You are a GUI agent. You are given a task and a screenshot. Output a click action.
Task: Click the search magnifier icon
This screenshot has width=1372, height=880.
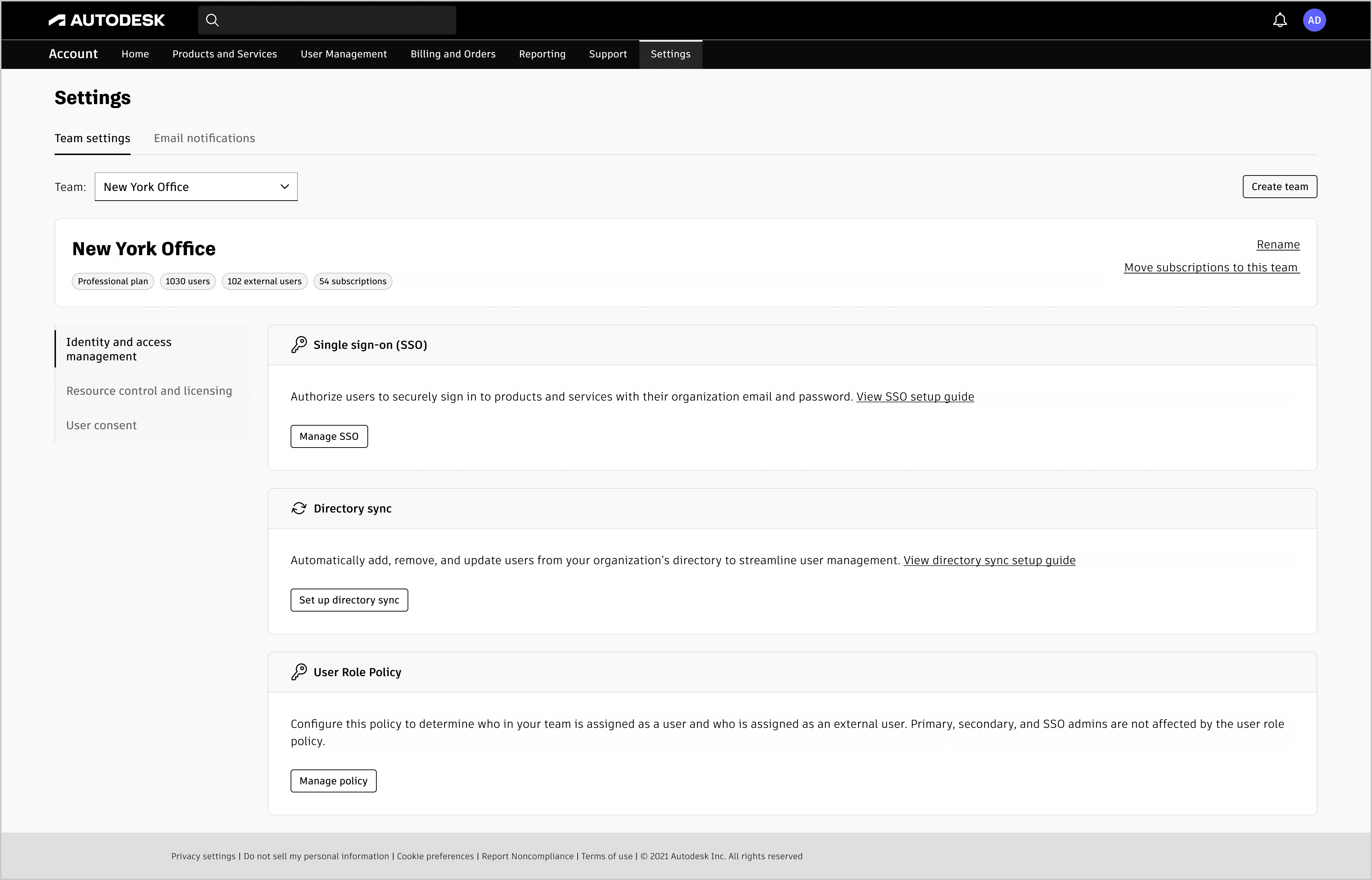pyautogui.click(x=212, y=20)
